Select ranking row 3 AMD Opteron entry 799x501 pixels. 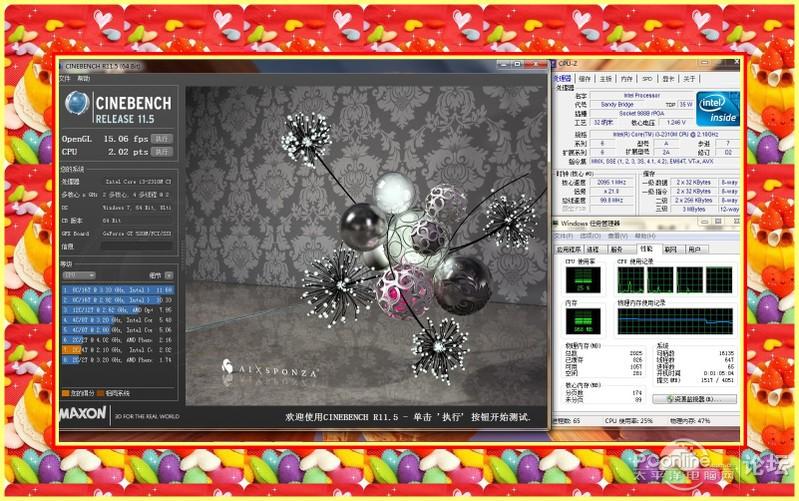click(118, 310)
